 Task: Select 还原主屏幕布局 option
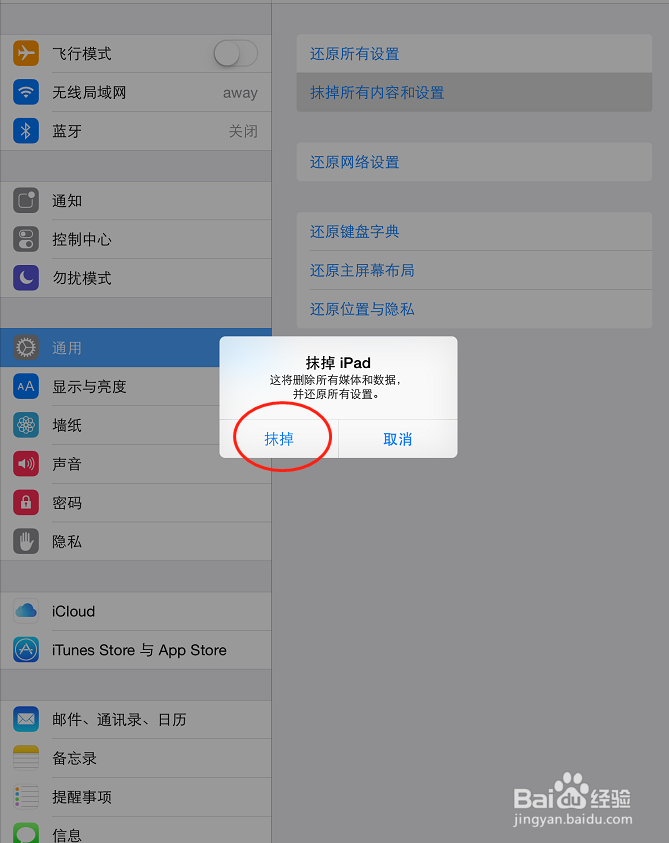474,270
